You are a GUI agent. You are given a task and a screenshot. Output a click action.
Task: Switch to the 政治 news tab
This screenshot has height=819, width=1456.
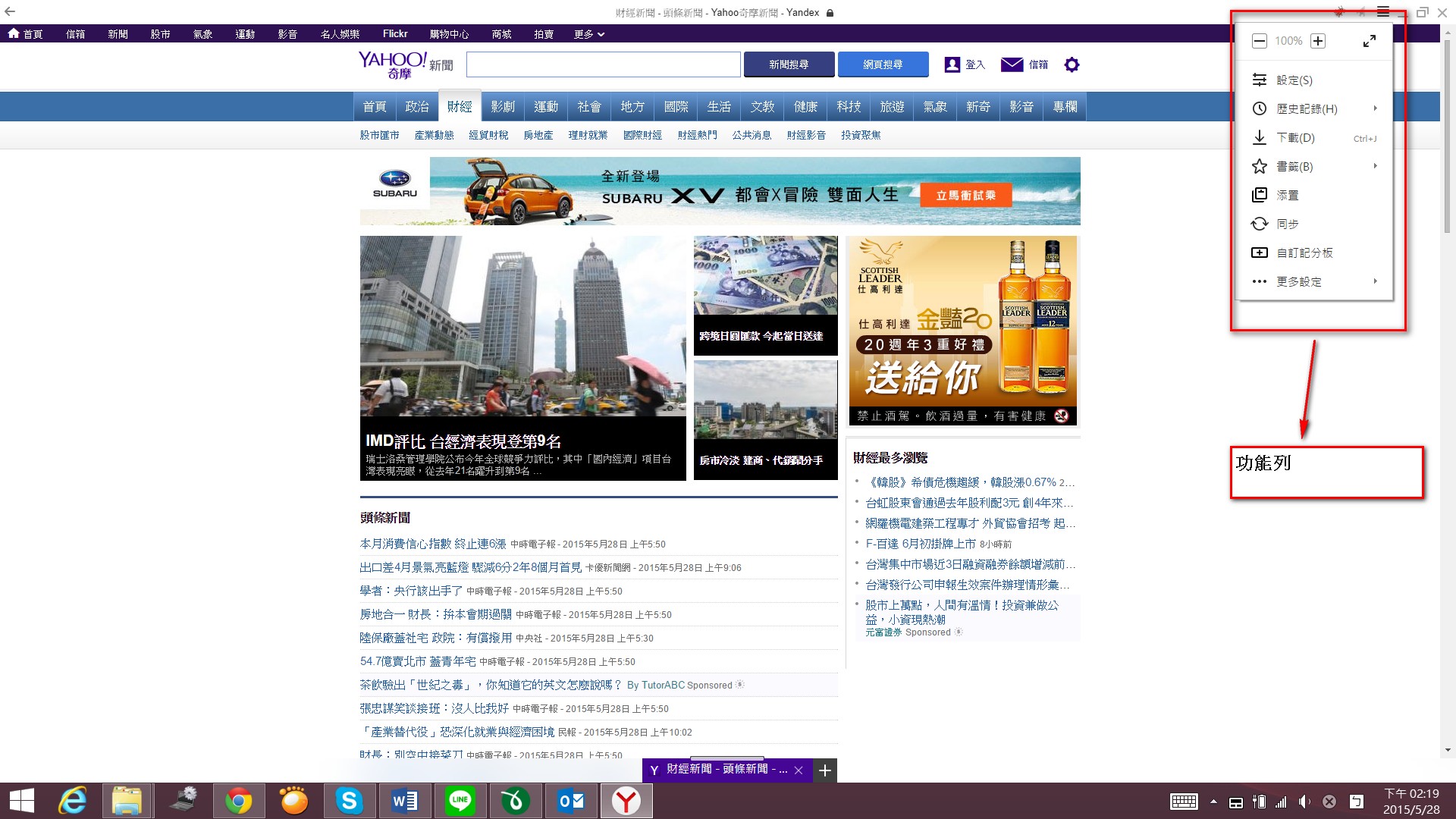(417, 107)
